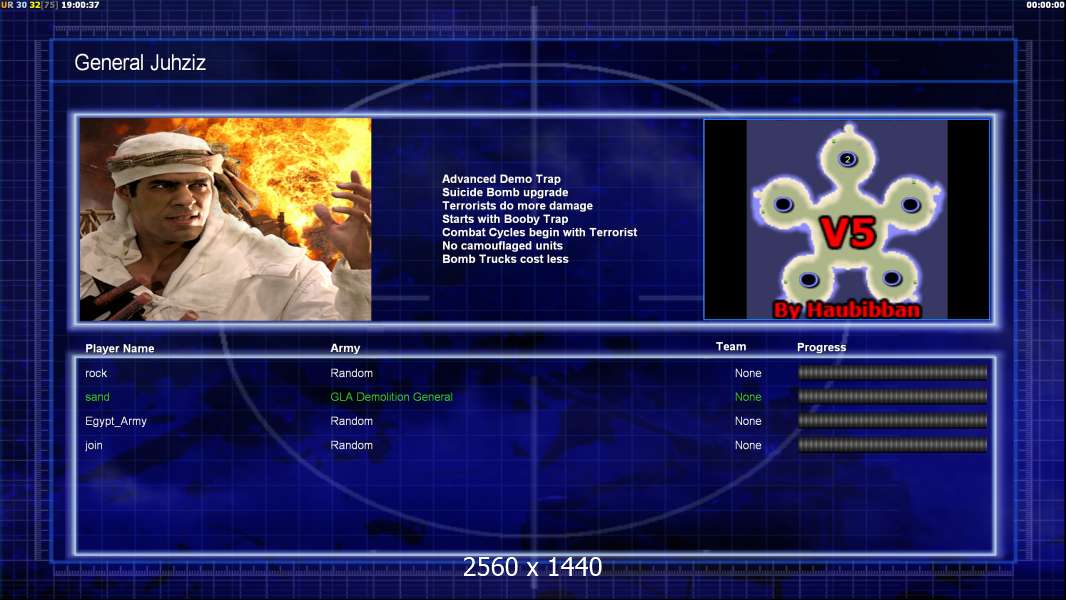Select player 'Egypt_Army' in the list
The image size is (1066, 600).
pyautogui.click(x=116, y=421)
